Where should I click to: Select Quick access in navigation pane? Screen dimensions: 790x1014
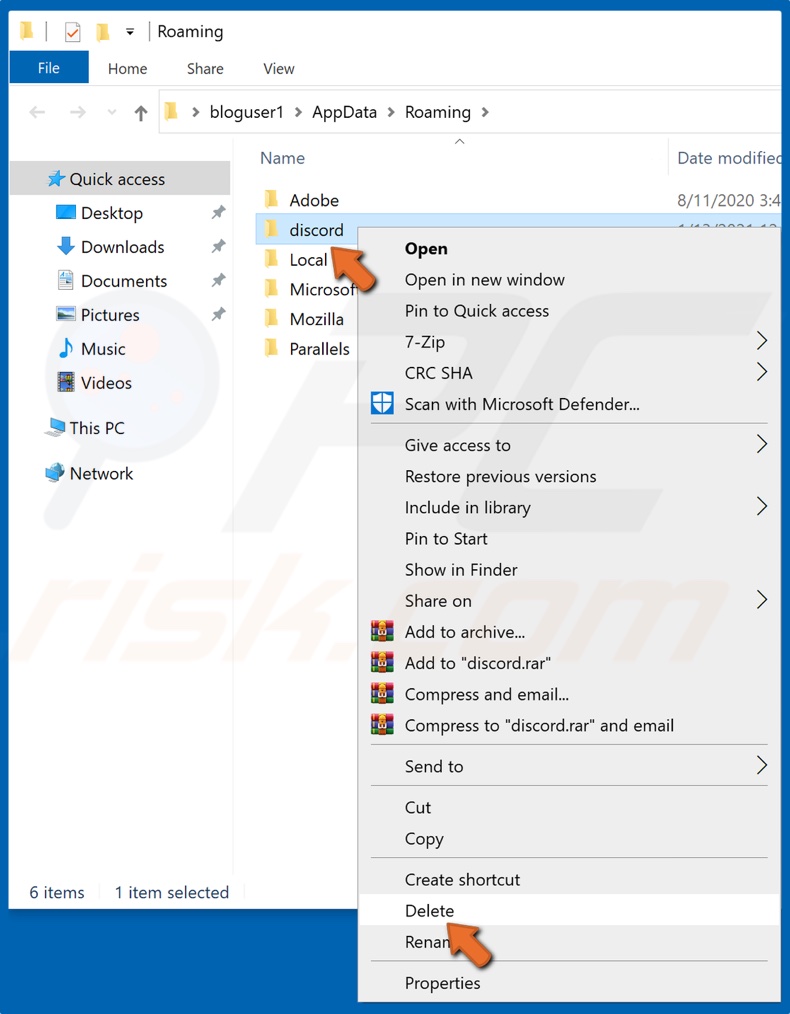pyautogui.click(x=120, y=179)
